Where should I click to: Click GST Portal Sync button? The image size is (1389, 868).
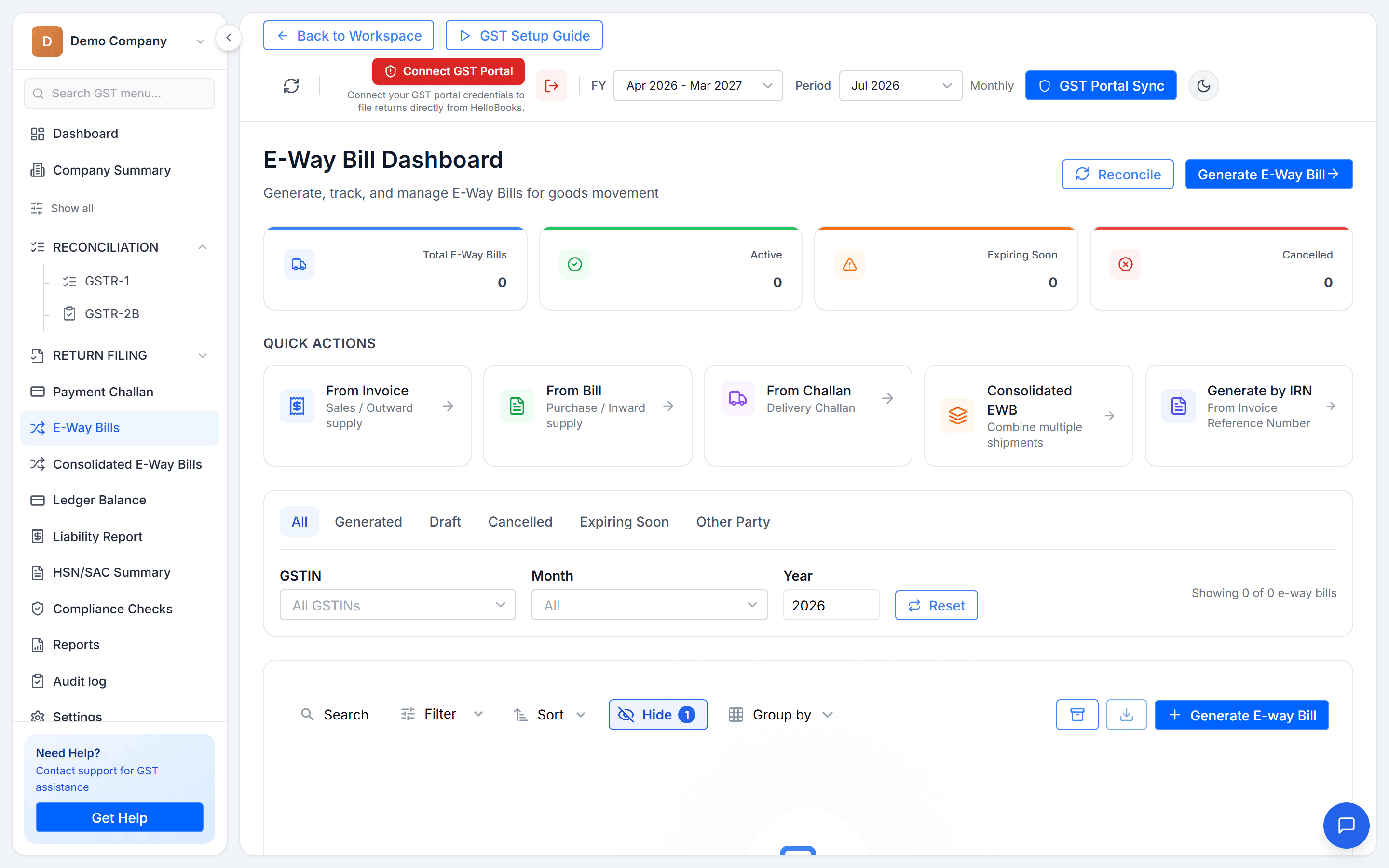[x=1101, y=86]
